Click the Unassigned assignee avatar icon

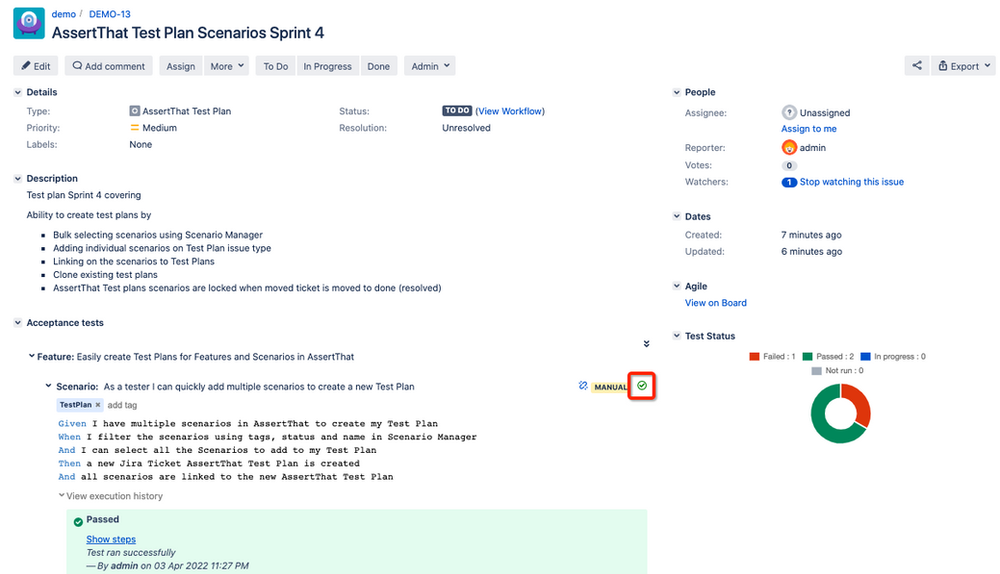tap(789, 113)
